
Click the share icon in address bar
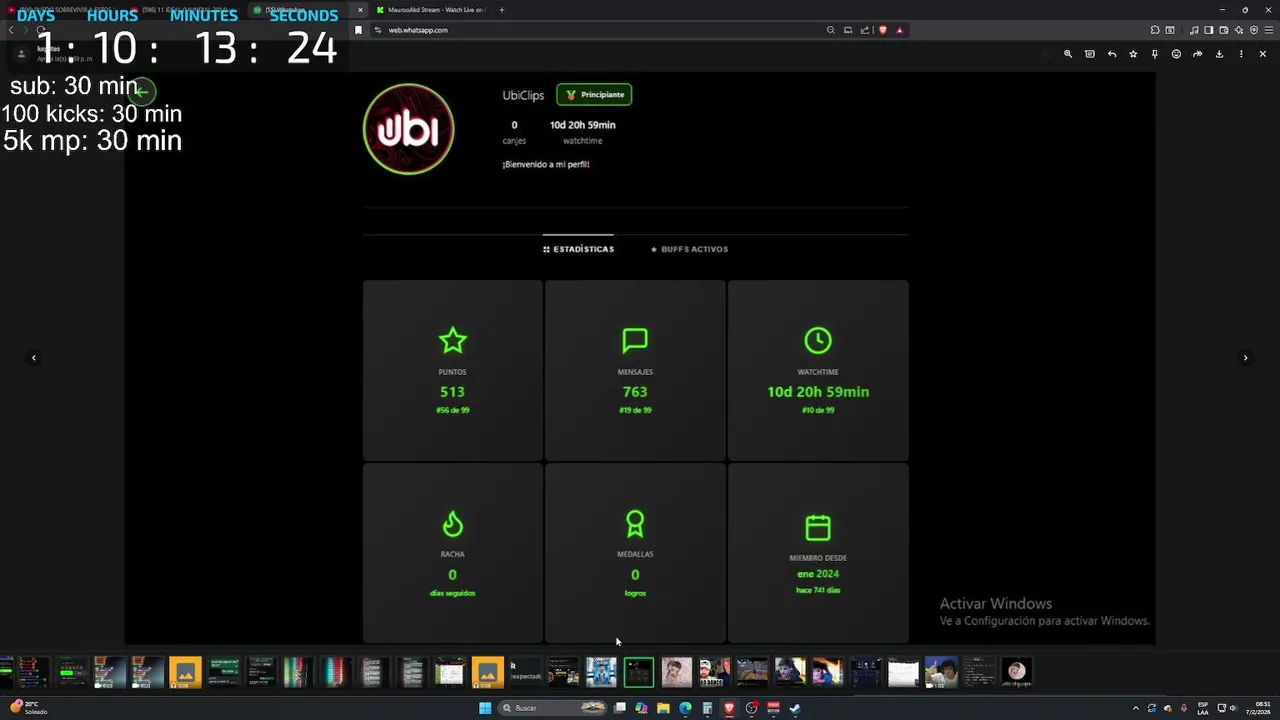pyautogui.click(x=865, y=30)
